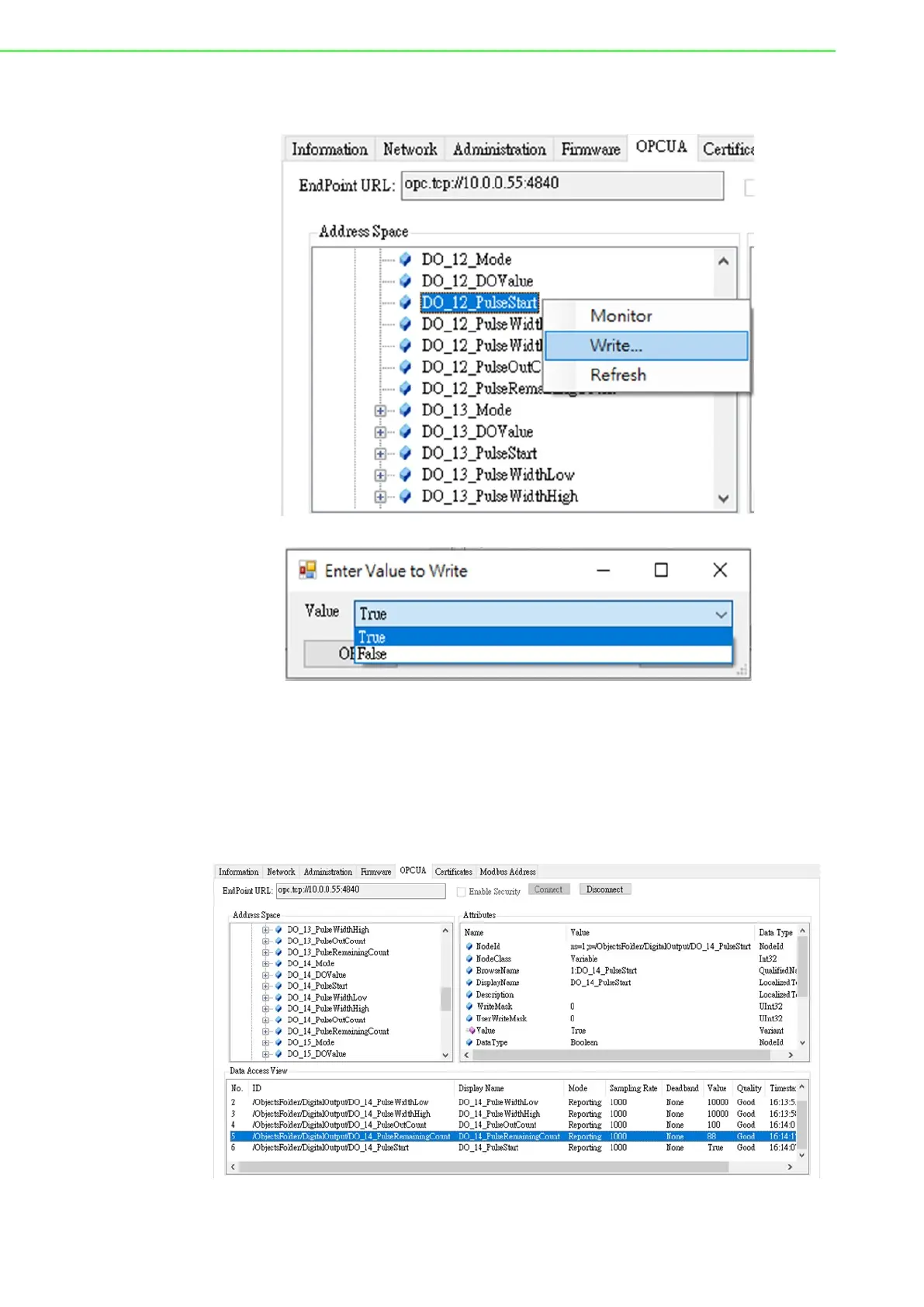924x1307 pixels.
Task: Expand the DO_13_PulseStart tree node
Action: (380, 454)
